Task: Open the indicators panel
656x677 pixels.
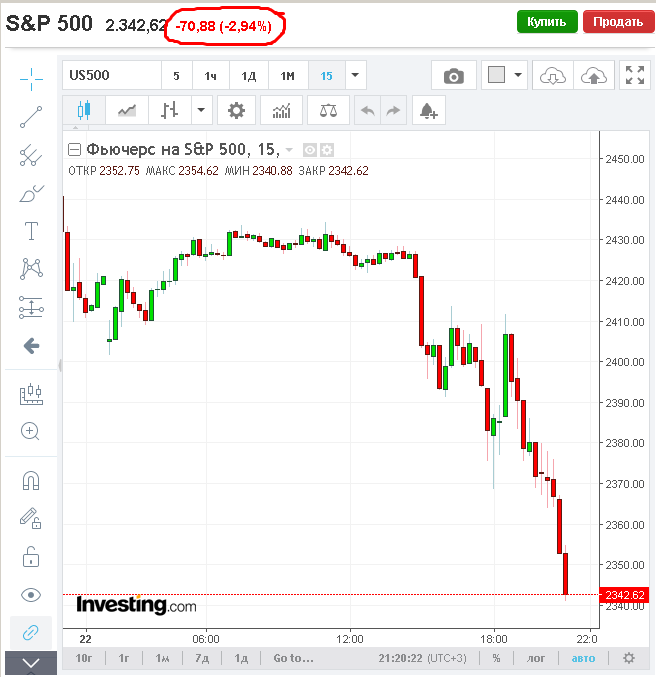Action: click(x=281, y=110)
